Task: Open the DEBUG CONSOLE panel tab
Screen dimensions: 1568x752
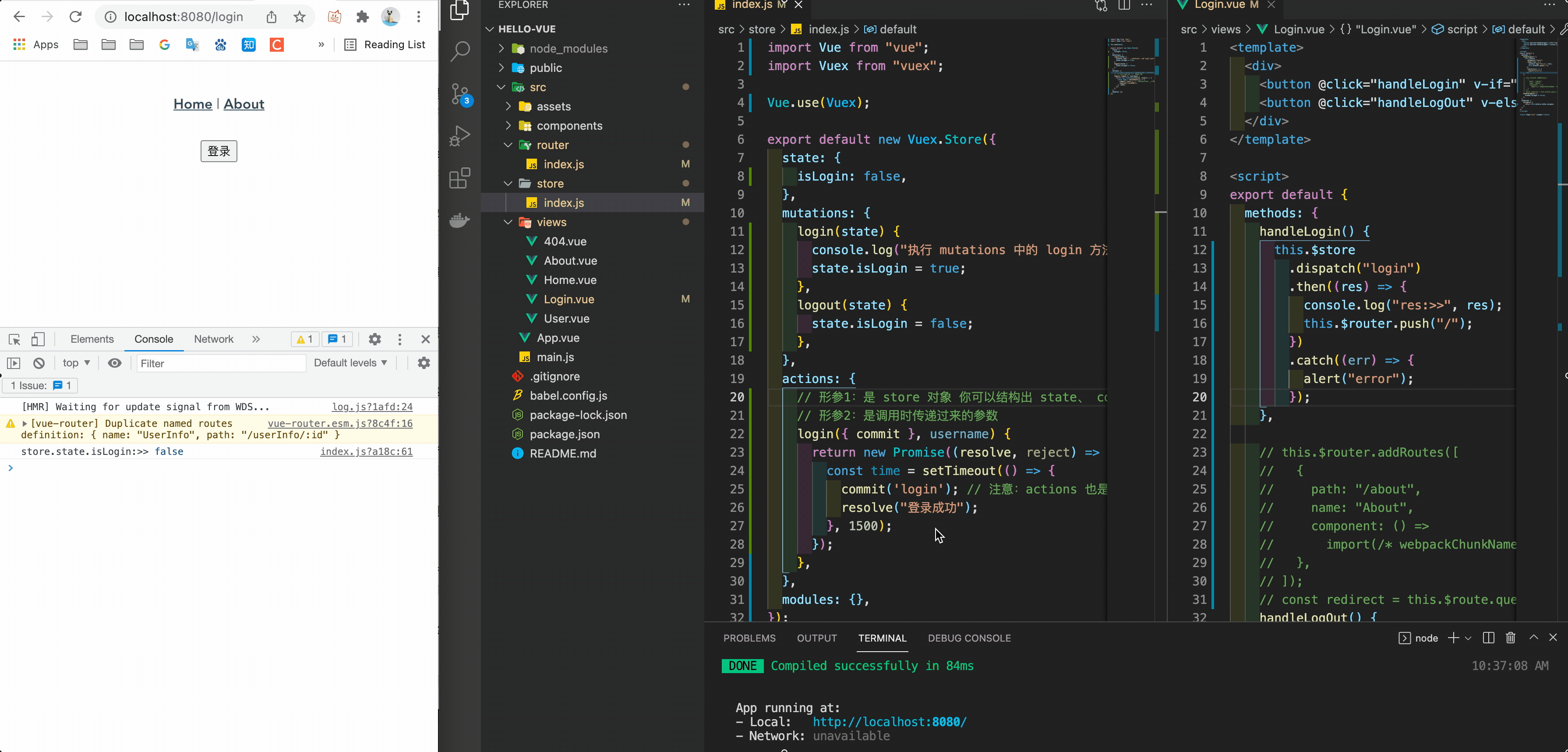Action: click(x=969, y=638)
